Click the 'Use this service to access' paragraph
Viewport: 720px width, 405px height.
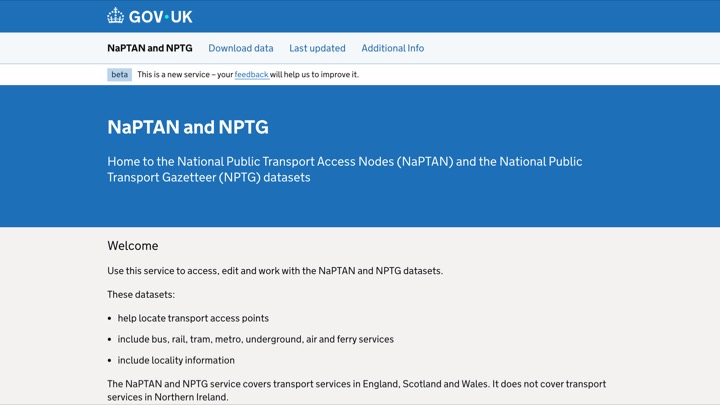tap(275, 271)
